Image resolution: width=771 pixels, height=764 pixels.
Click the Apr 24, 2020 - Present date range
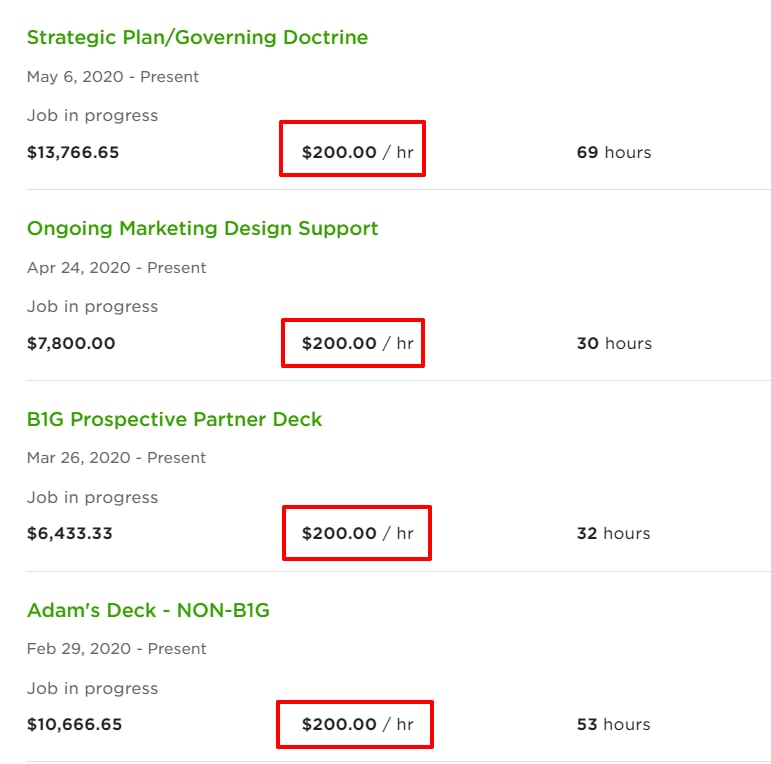click(x=117, y=268)
